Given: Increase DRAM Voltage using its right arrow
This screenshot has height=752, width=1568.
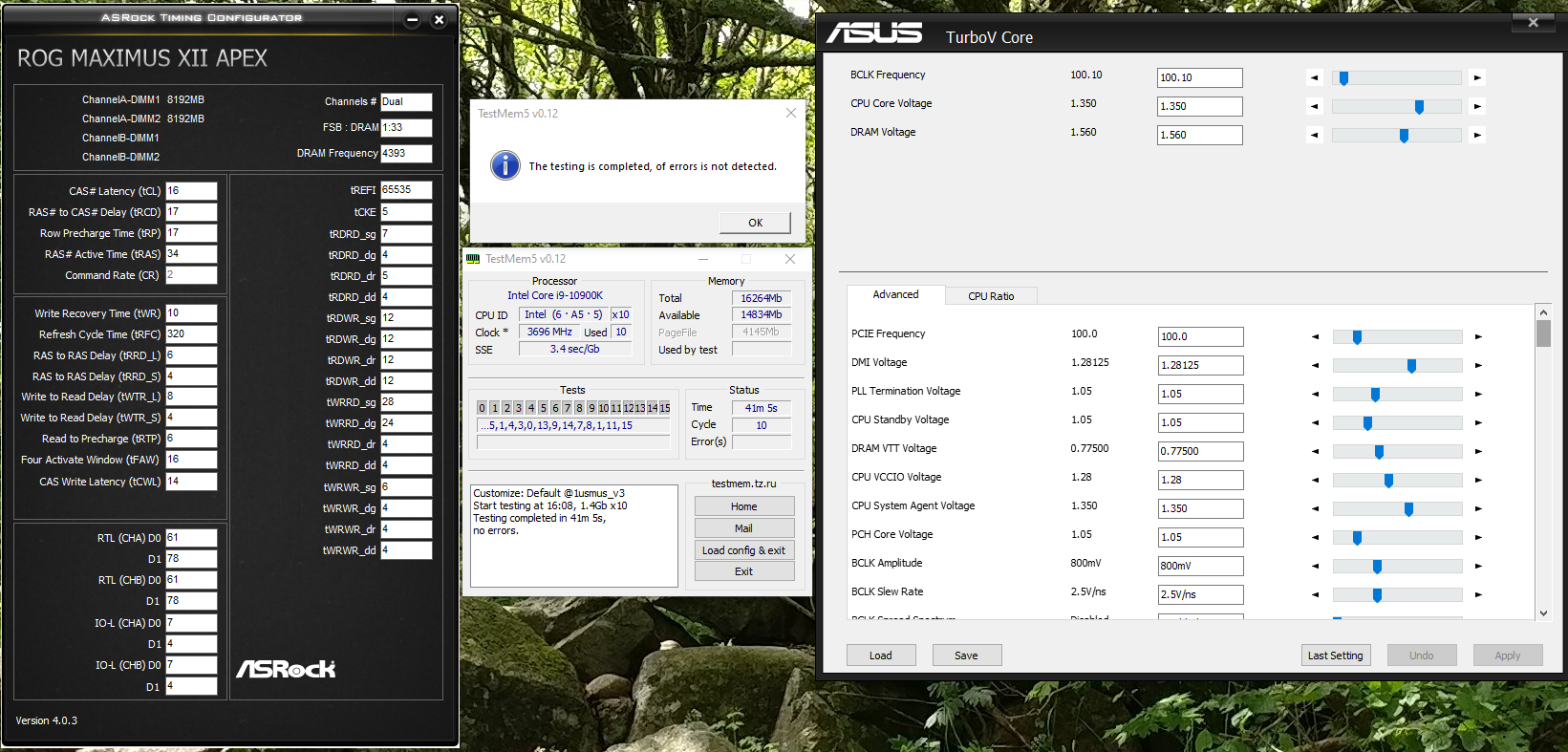Looking at the screenshot, I should [x=1477, y=136].
